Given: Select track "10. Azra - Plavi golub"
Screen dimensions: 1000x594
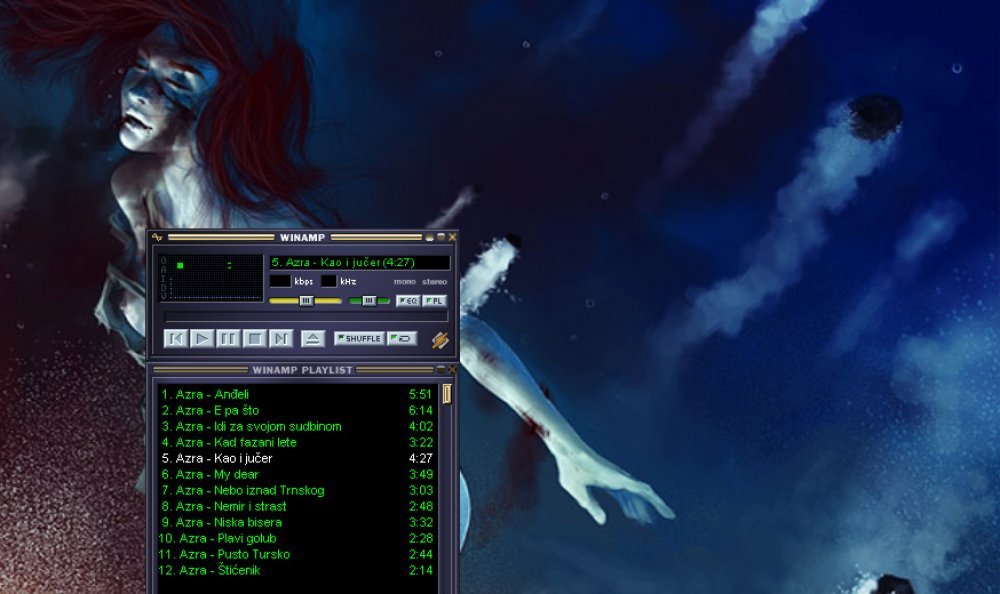Looking at the screenshot, I should click(x=297, y=538).
